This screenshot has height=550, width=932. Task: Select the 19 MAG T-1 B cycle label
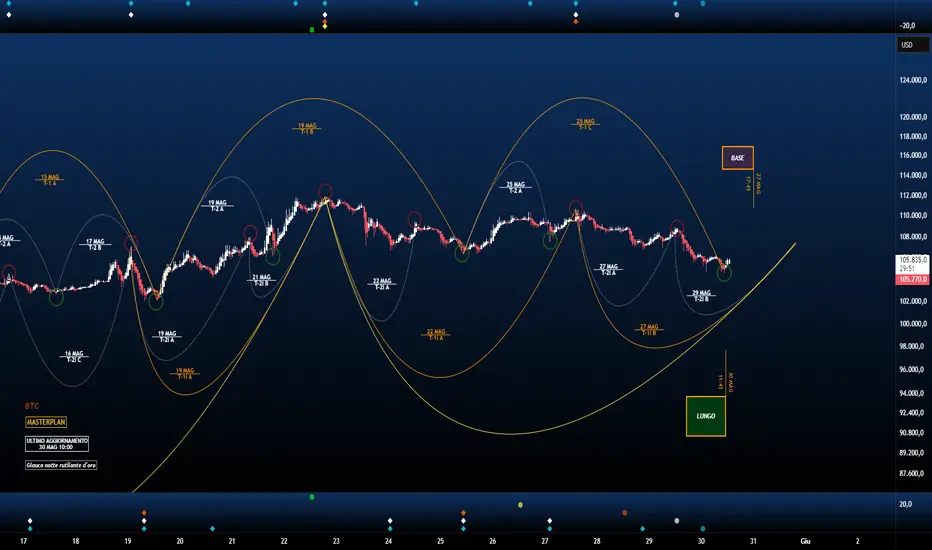(x=307, y=128)
